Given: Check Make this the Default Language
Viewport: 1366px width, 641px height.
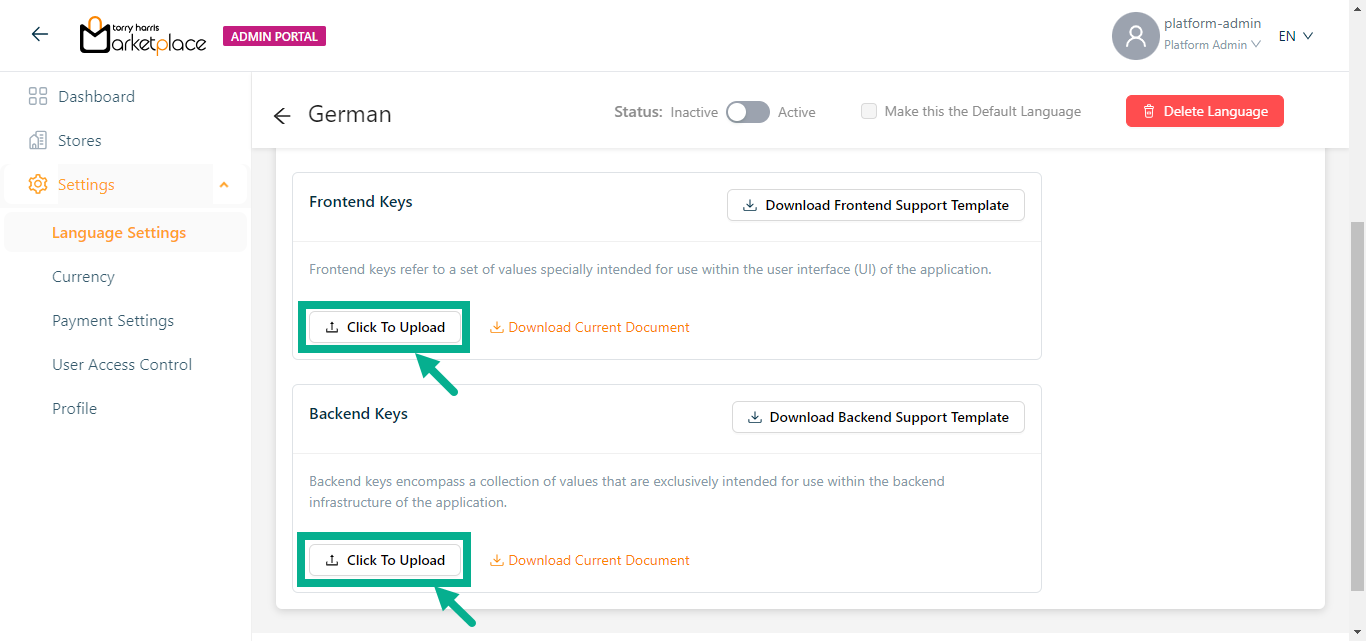Looking at the screenshot, I should (x=869, y=112).
